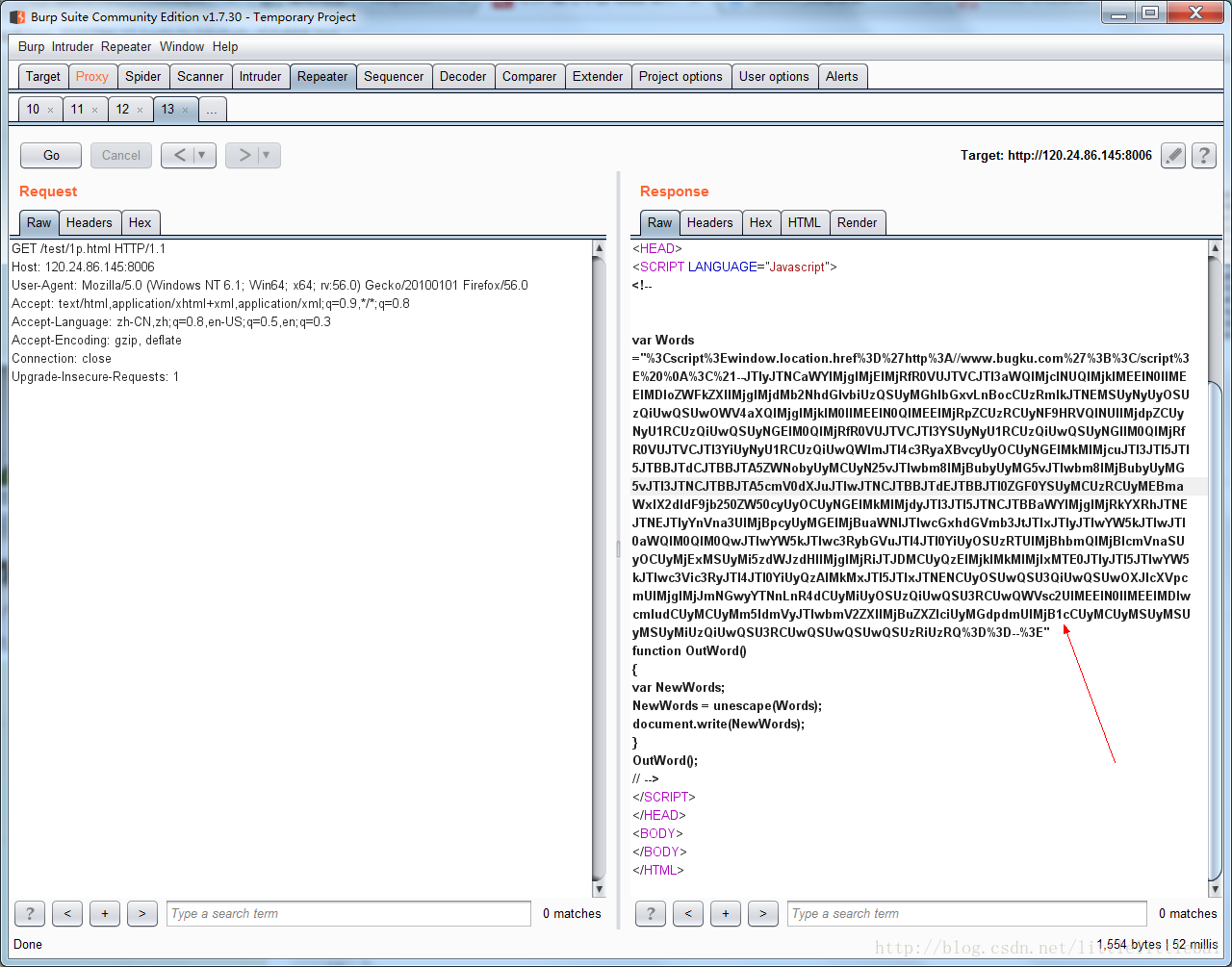Open history dropdown next to forward arrow
This screenshot has height=967, width=1232.
pos(268,155)
